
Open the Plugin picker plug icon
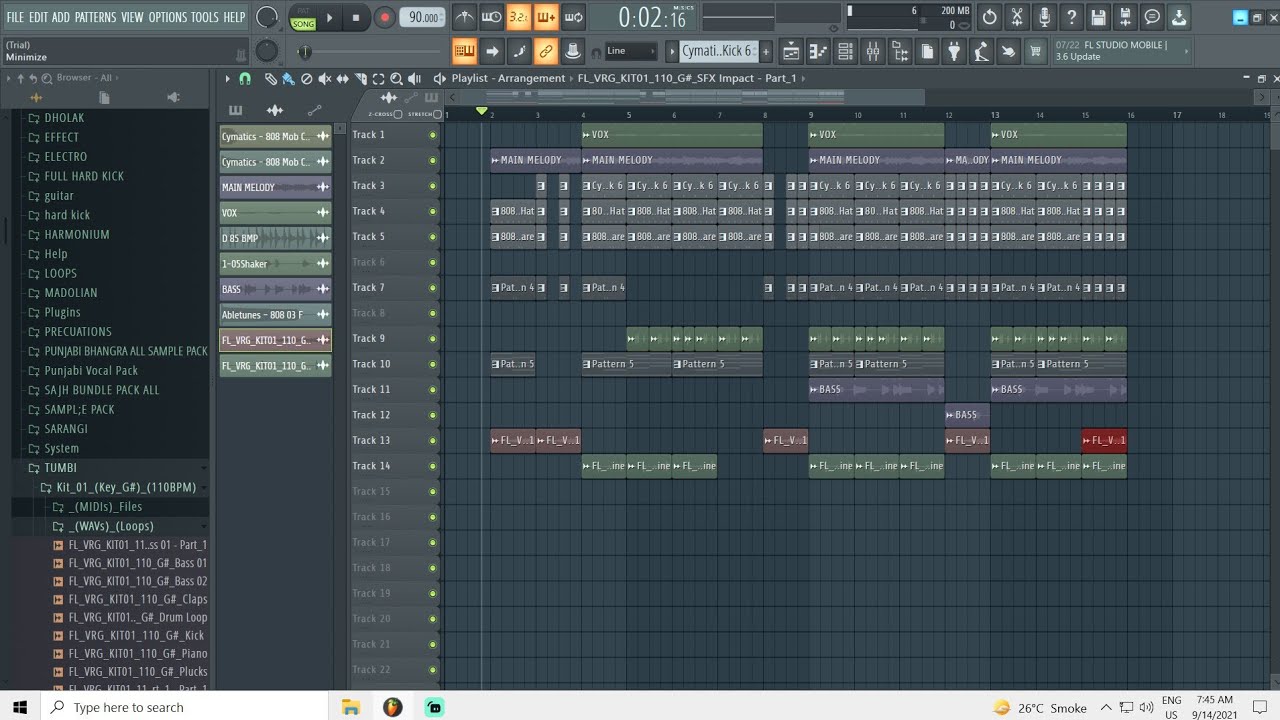click(954, 51)
